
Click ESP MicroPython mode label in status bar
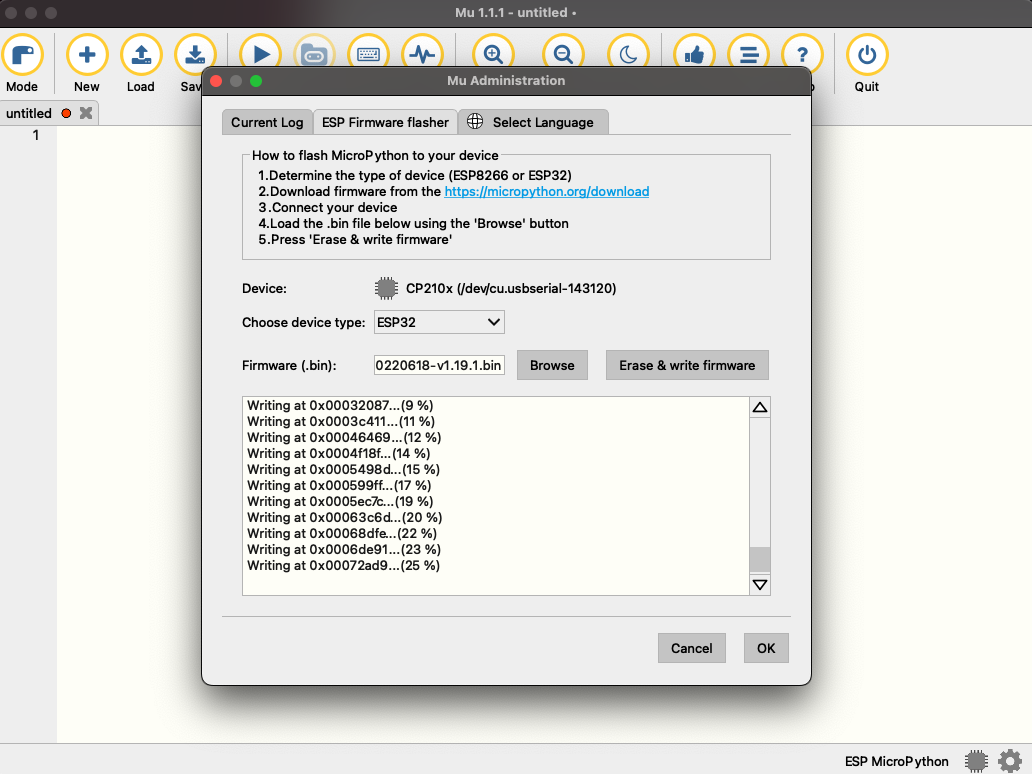click(x=896, y=761)
